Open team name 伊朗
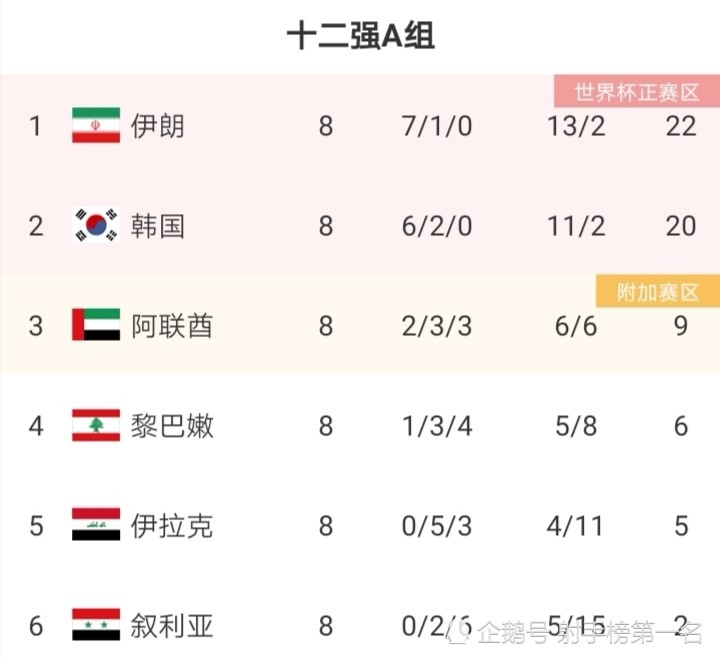Screen dimensions: 720x658 [158, 126]
